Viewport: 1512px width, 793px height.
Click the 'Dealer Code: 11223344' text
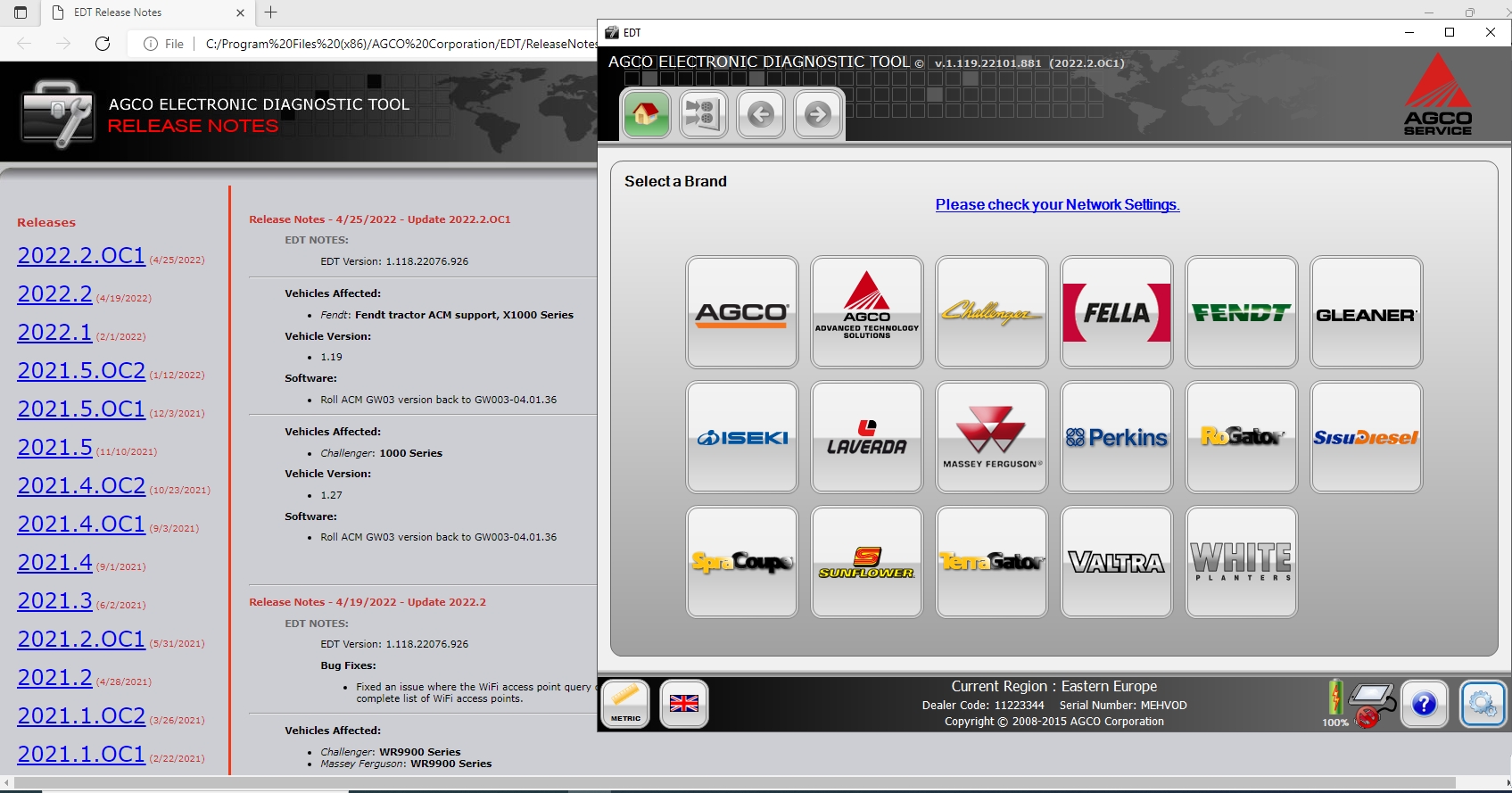pos(983,705)
